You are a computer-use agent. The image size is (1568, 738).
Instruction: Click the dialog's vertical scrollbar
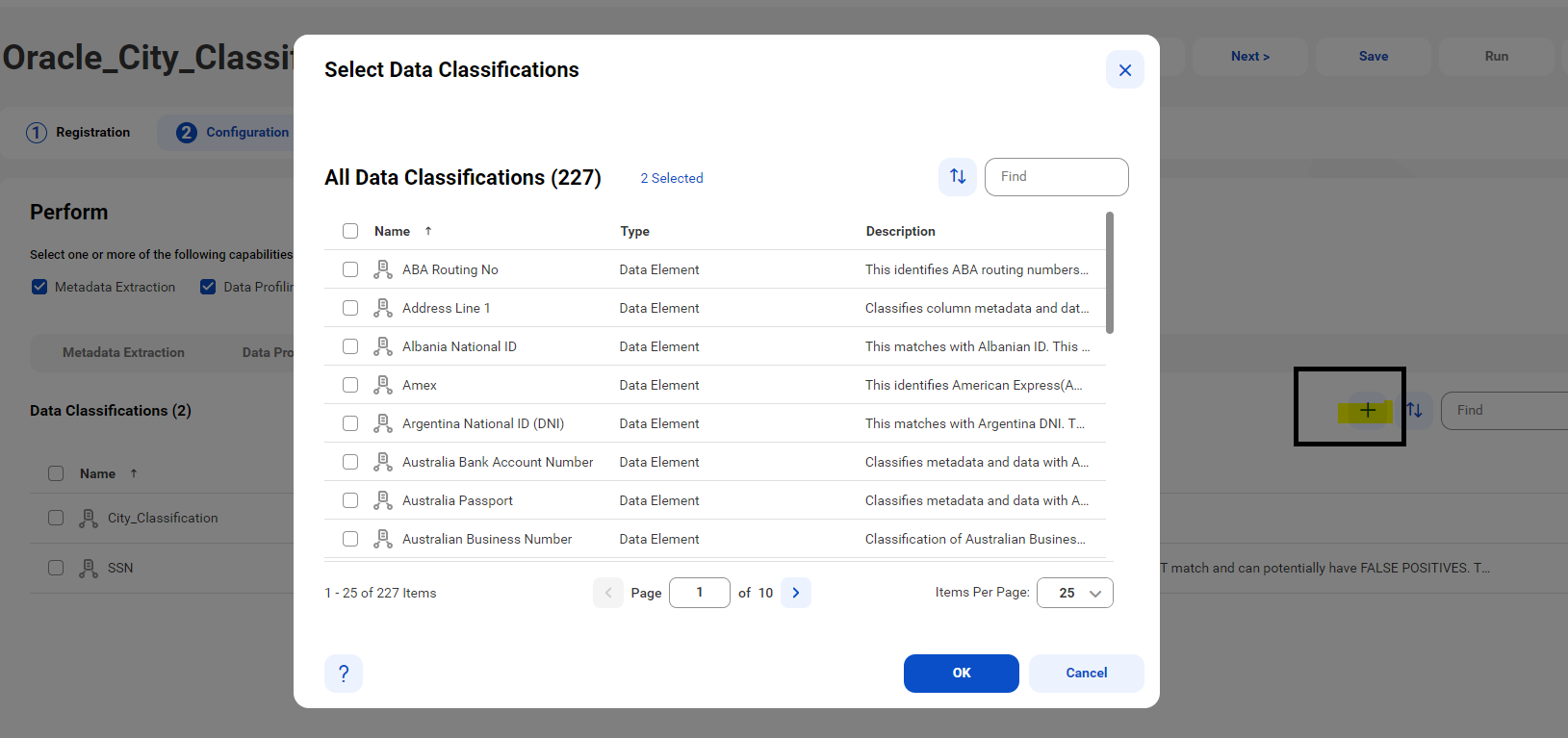click(x=1110, y=272)
